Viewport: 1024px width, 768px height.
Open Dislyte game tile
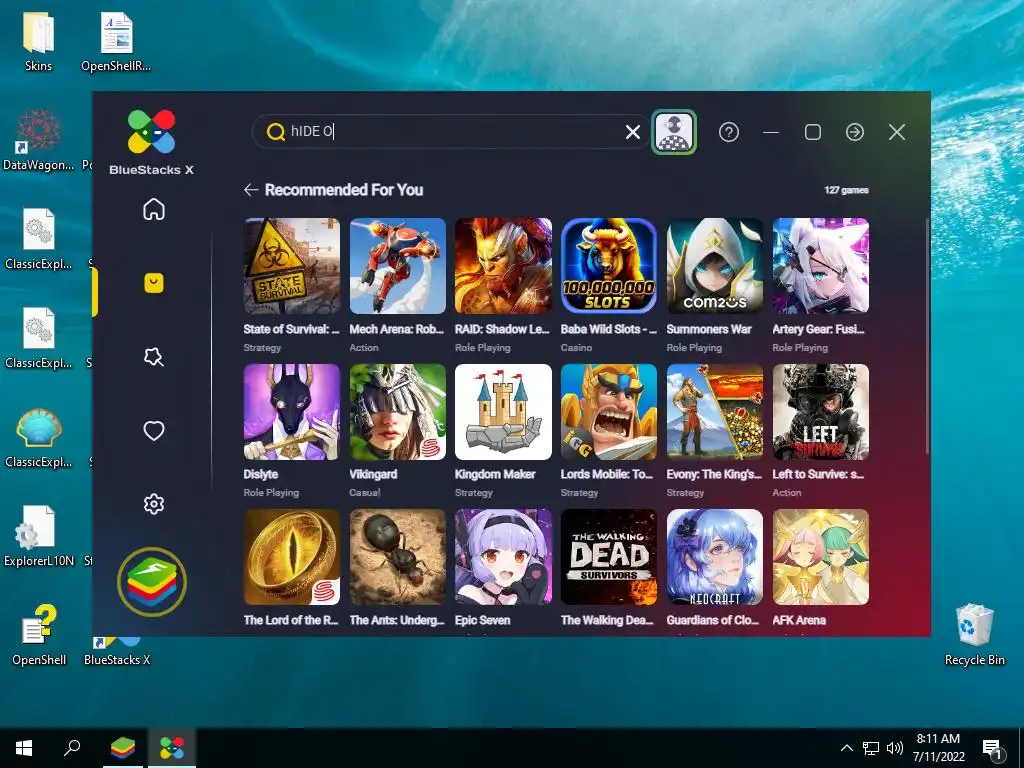[x=292, y=411]
